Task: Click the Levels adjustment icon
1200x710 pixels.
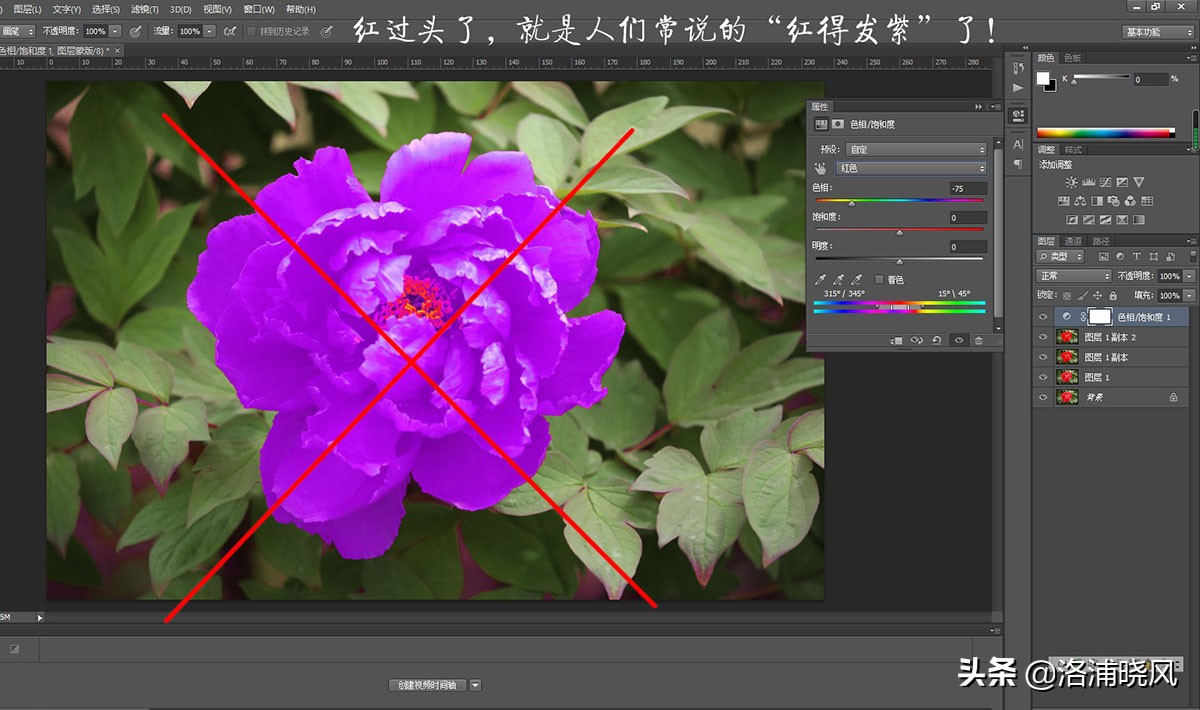Action: point(1088,183)
